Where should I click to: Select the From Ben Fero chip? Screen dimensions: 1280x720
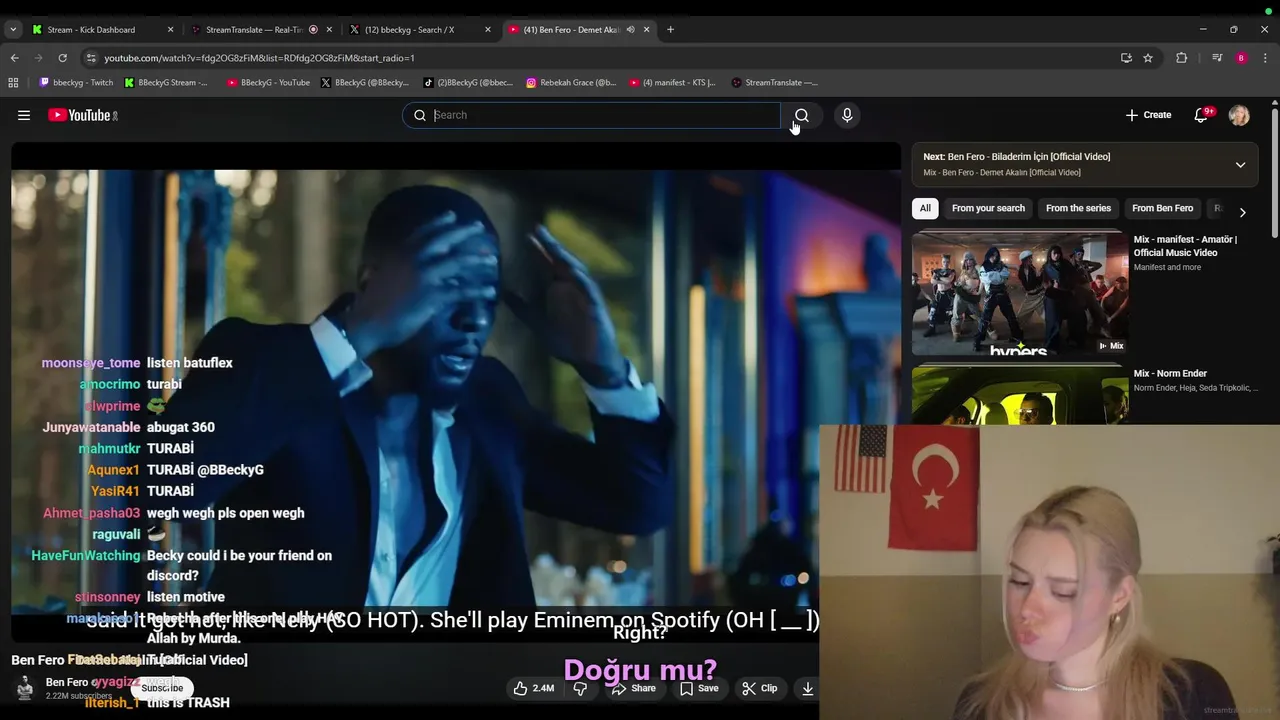click(x=1162, y=208)
